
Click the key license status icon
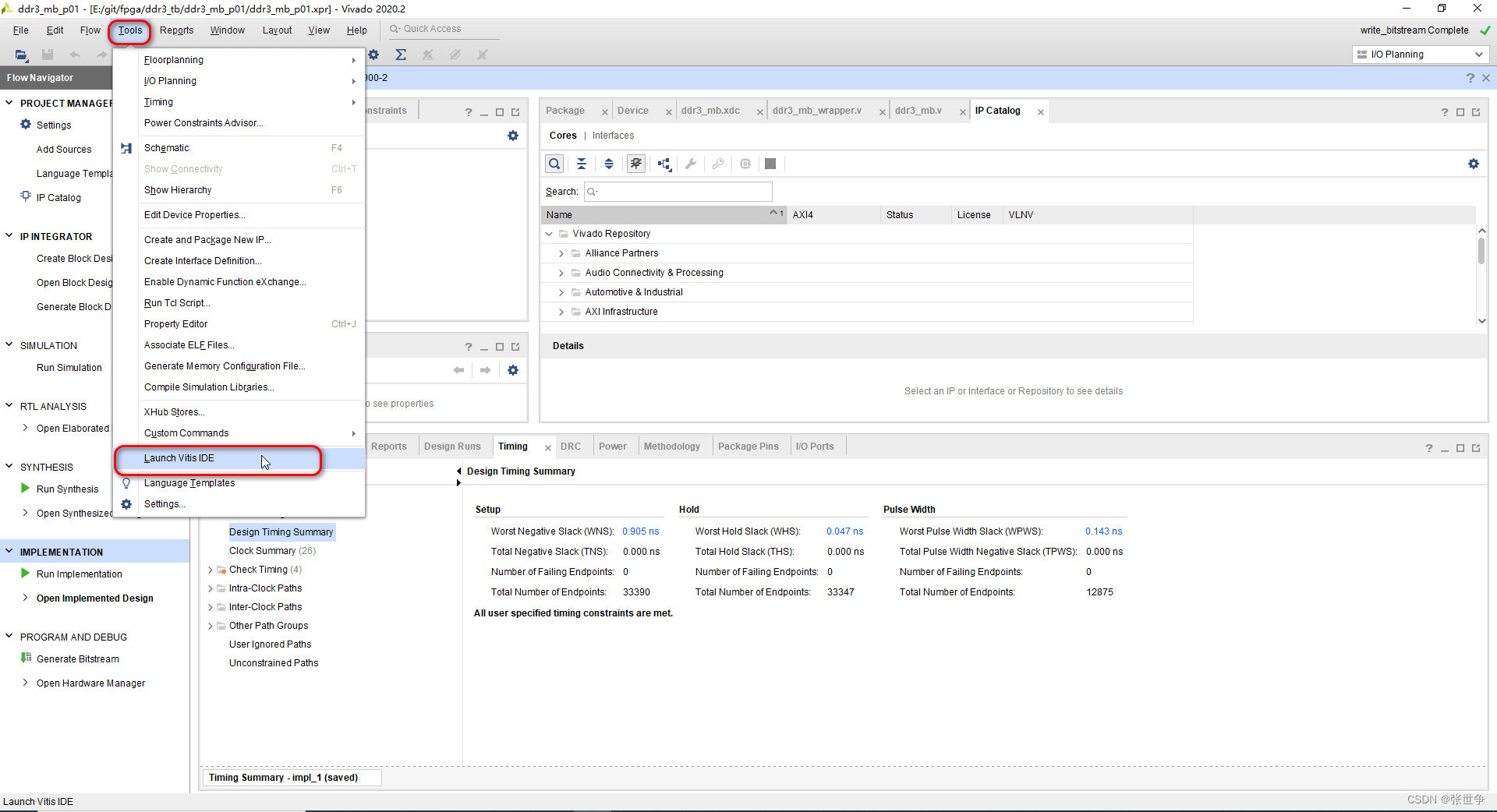[x=718, y=164]
